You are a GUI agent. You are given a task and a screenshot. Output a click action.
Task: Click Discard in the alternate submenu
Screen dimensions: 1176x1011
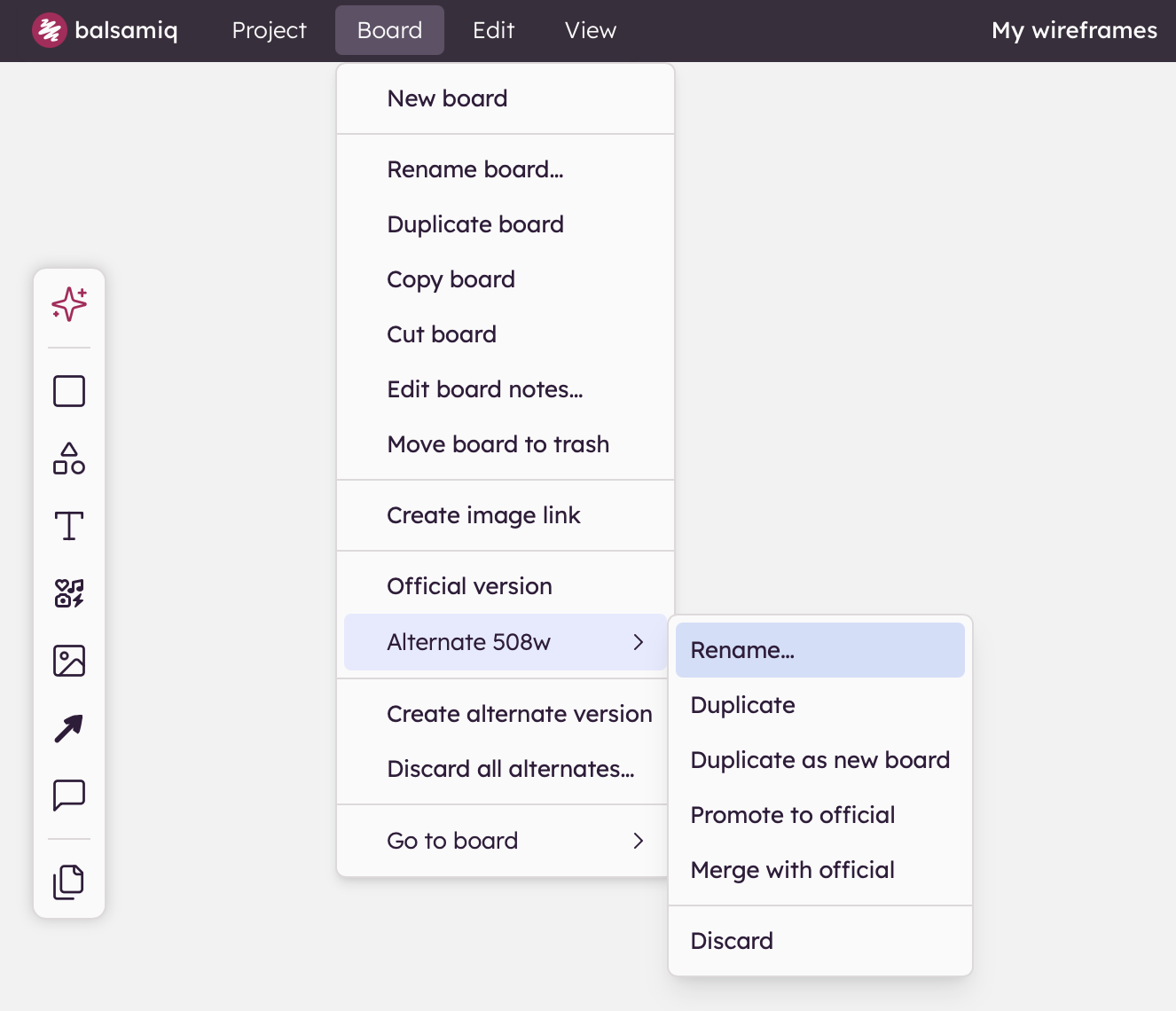pyautogui.click(x=820, y=941)
